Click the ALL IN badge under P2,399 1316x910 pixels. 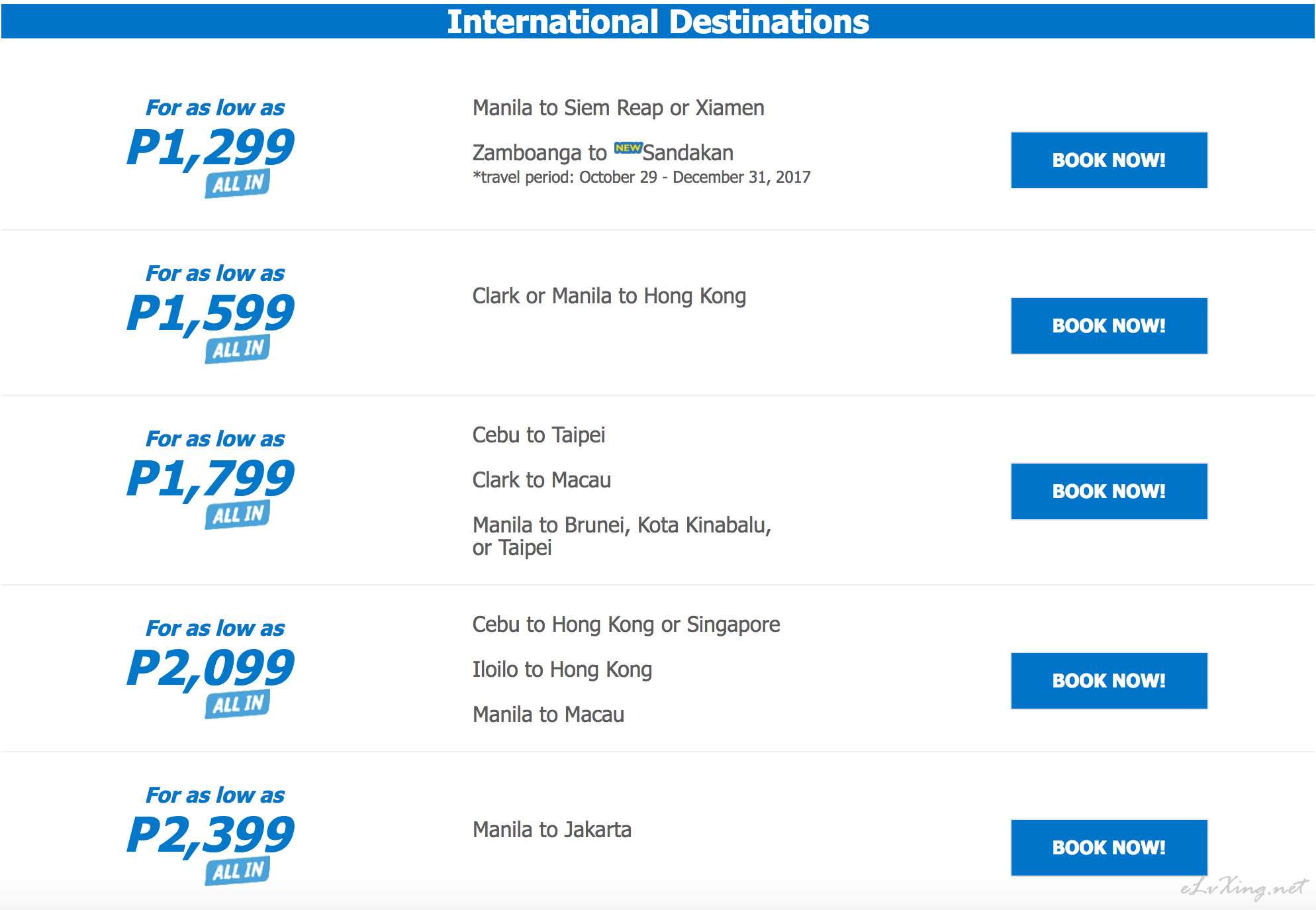point(238,871)
